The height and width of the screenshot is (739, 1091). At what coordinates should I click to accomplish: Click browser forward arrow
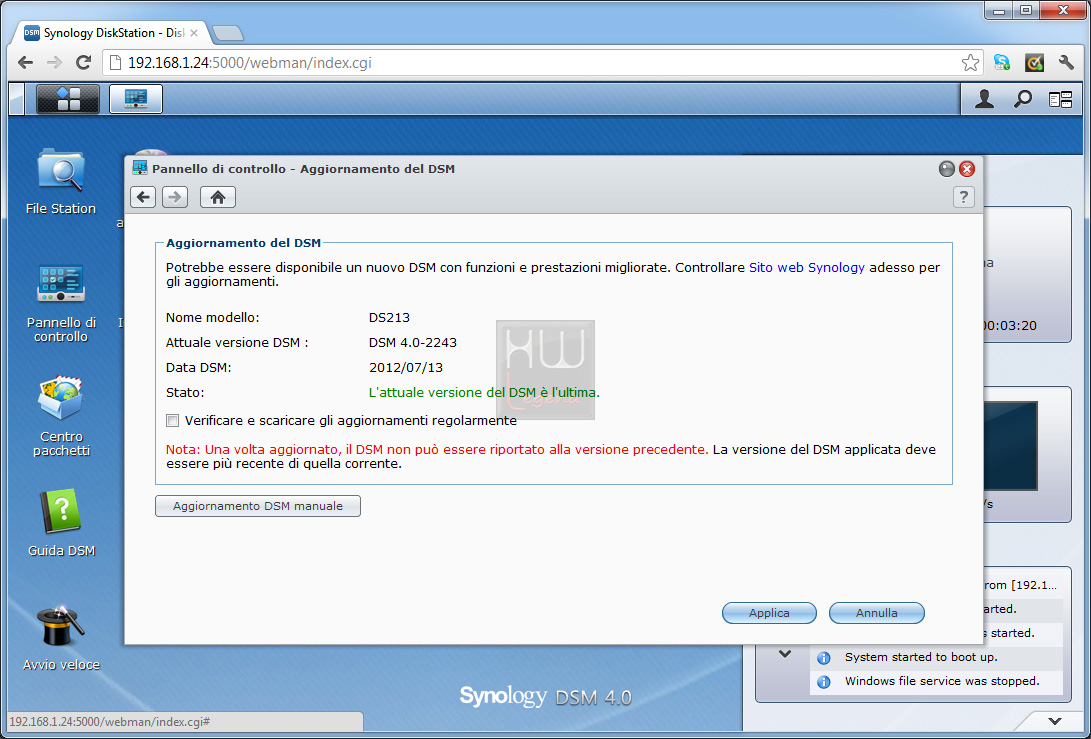pyautogui.click(x=54, y=63)
